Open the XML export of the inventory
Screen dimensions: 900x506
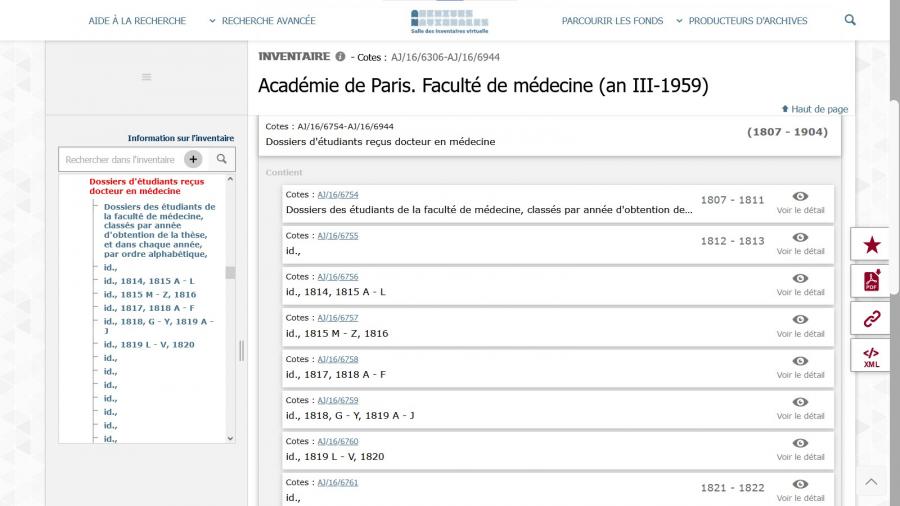(x=871, y=356)
